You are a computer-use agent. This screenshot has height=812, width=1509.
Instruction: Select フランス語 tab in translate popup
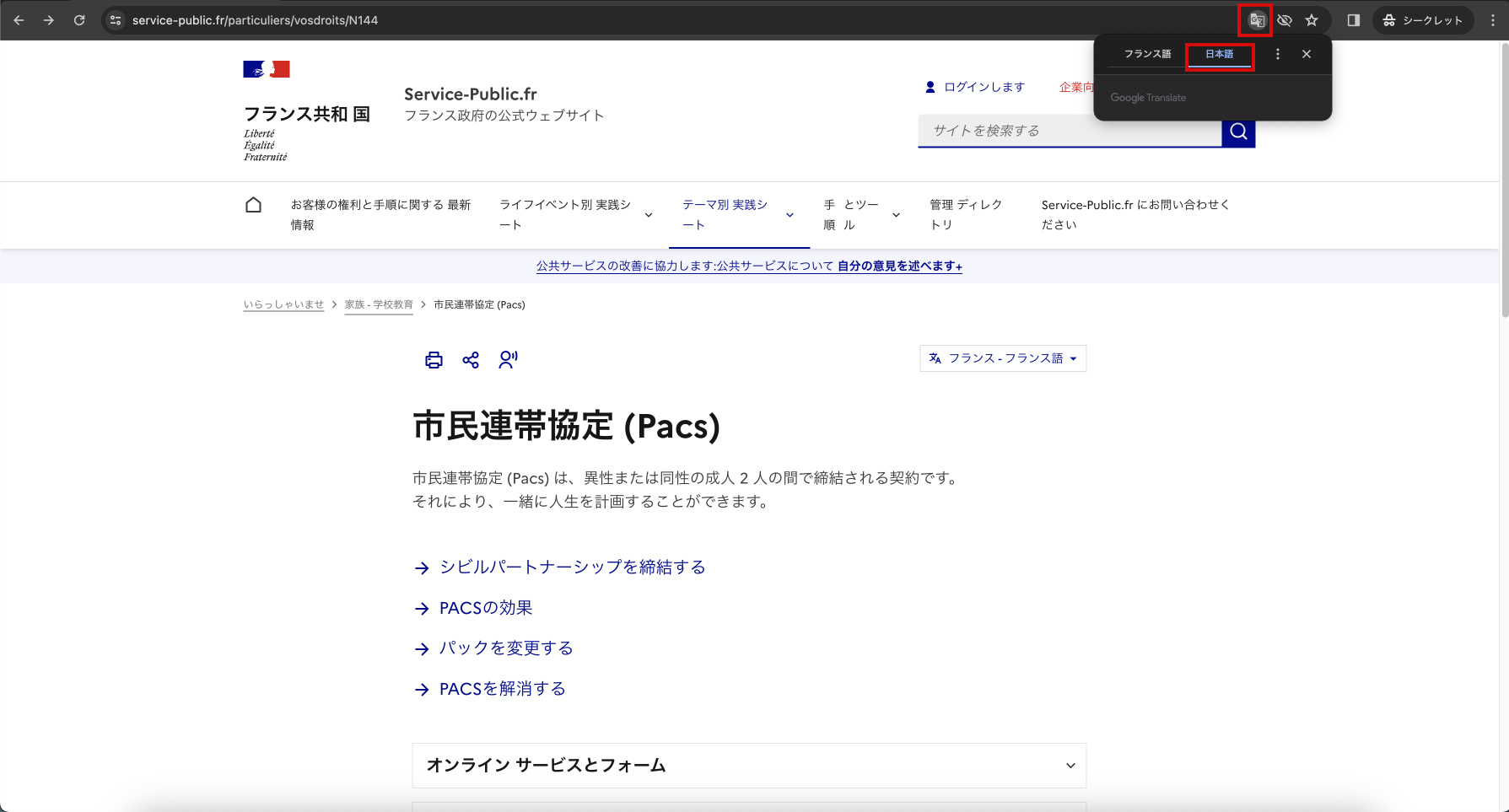(x=1147, y=54)
